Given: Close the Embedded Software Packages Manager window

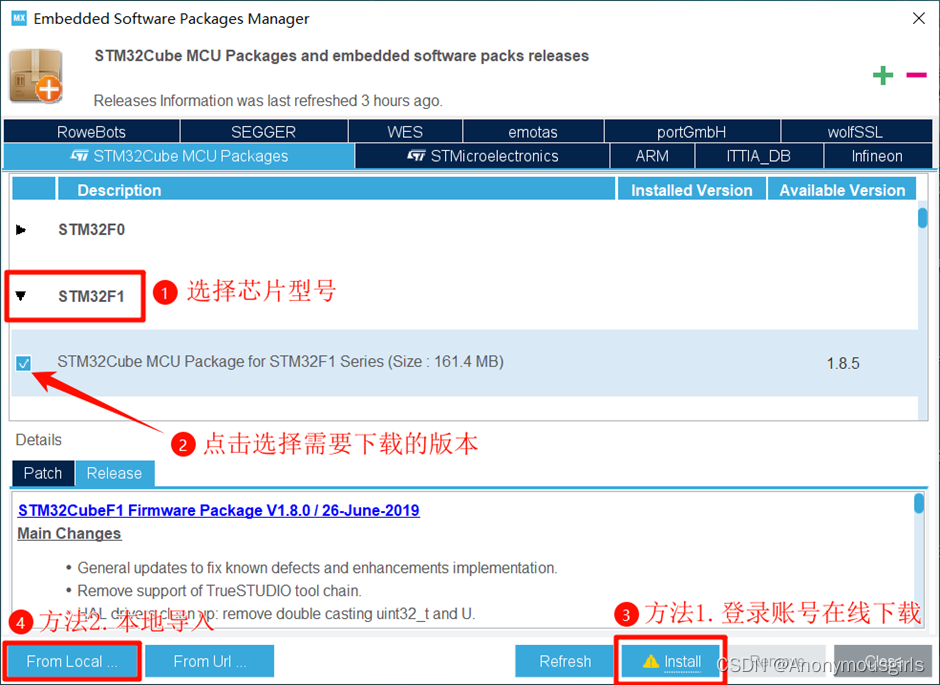Looking at the screenshot, I should (x=918, y=19).
